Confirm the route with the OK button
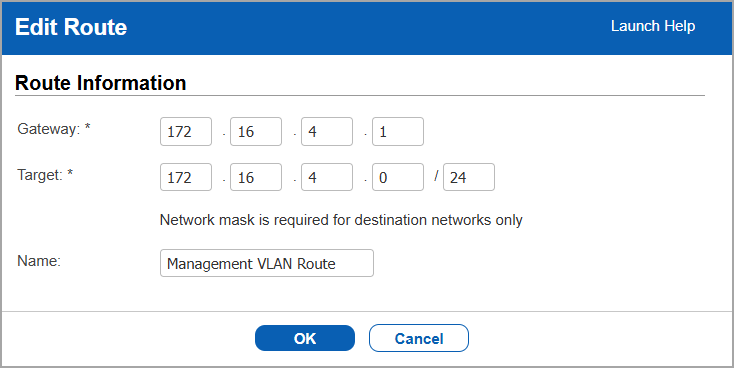The image size is (734, 368). [x=305, y=338]
